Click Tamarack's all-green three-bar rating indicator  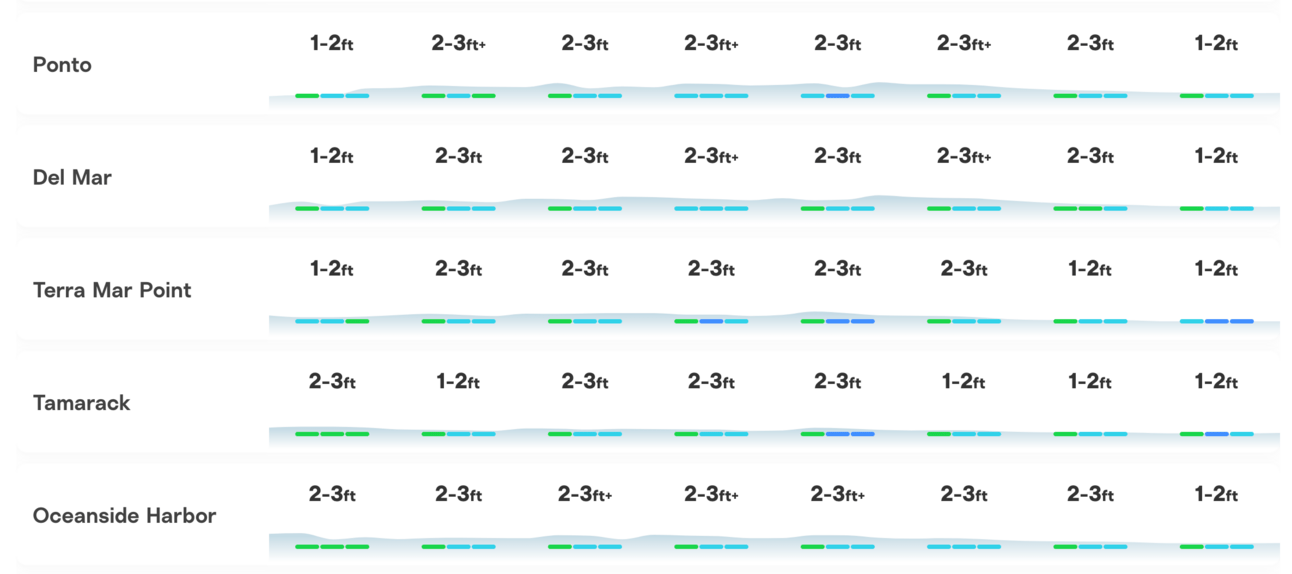tap(332, 434)
